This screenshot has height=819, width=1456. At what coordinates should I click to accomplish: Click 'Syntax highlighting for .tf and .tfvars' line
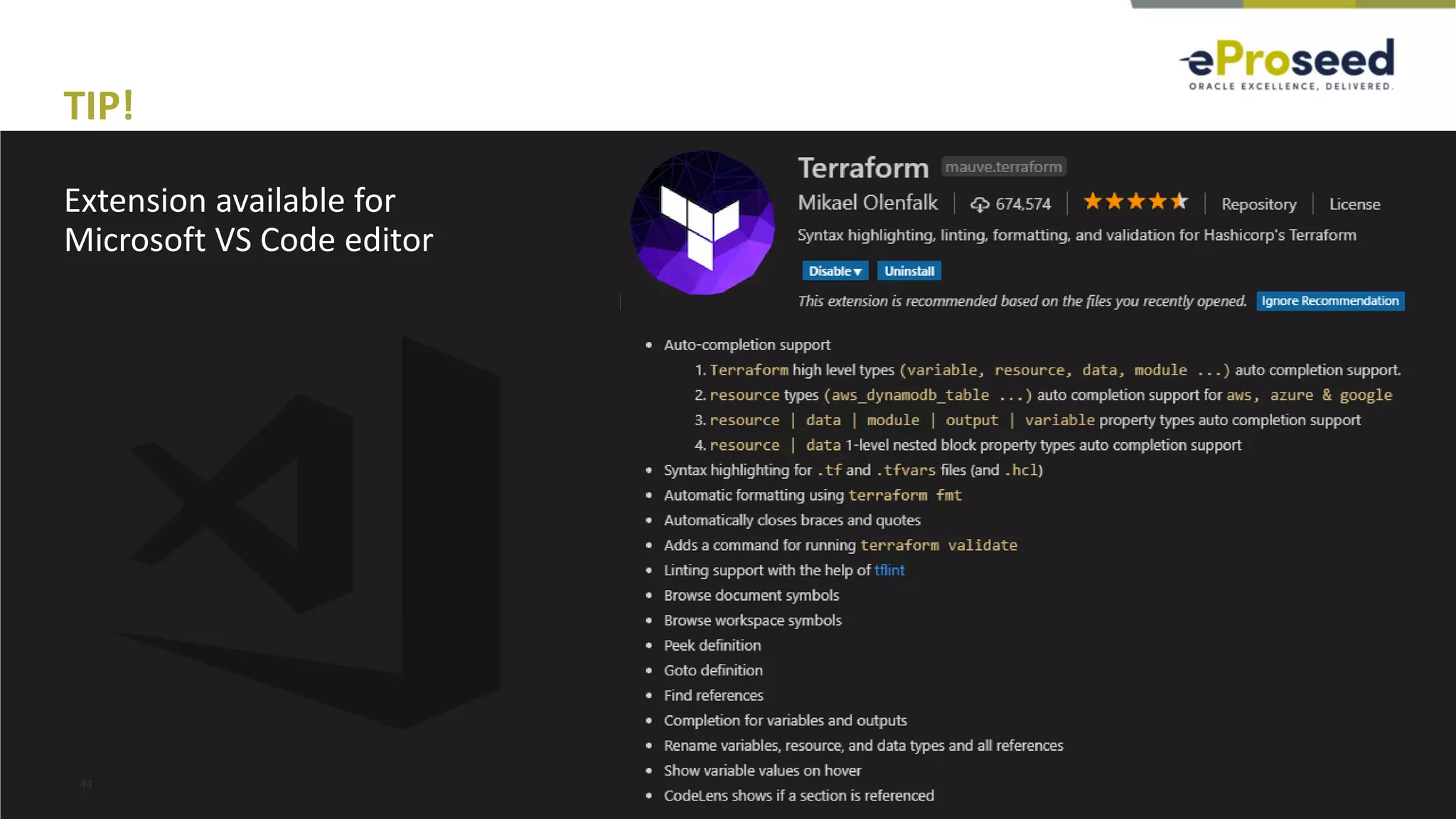tap(853, 470)
